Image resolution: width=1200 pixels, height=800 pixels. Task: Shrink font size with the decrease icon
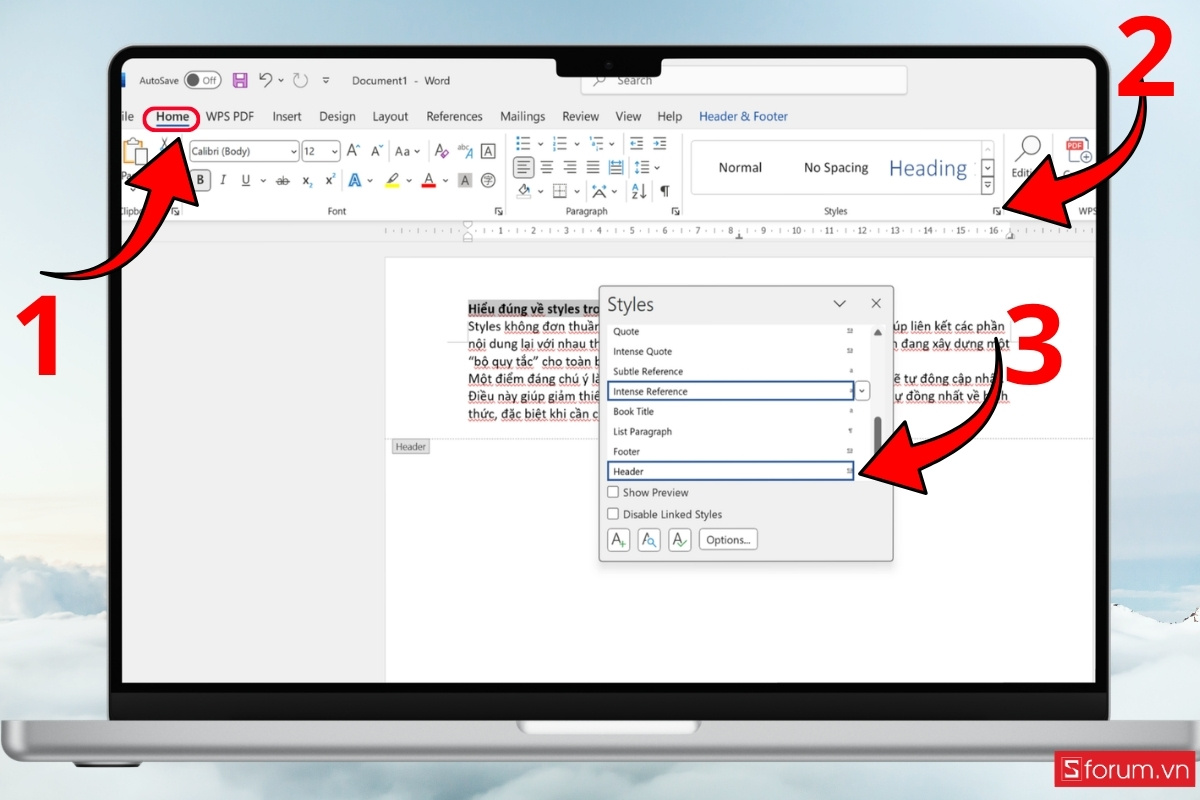click(377, 151)
